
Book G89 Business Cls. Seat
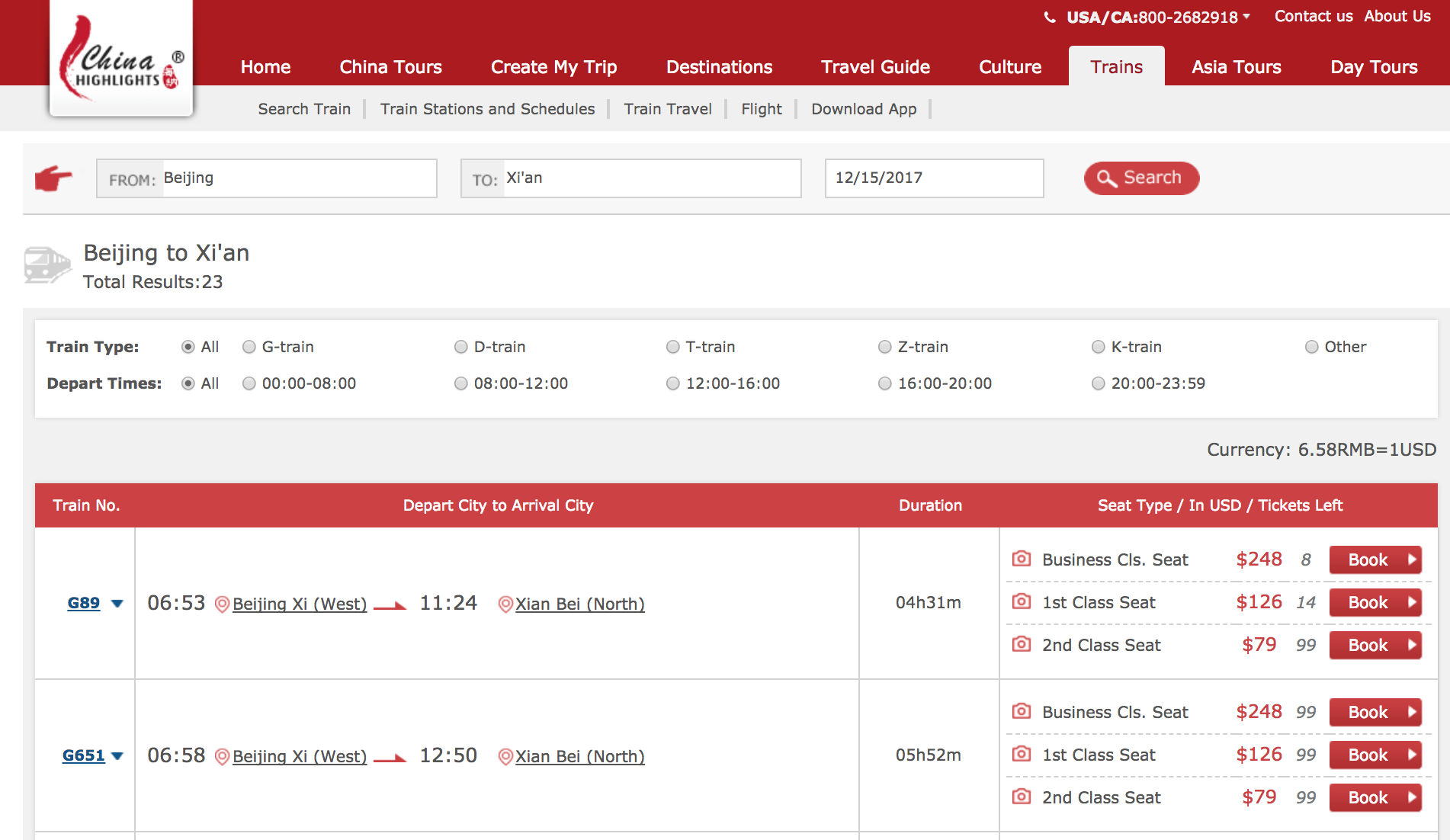tap(1375, 559)
